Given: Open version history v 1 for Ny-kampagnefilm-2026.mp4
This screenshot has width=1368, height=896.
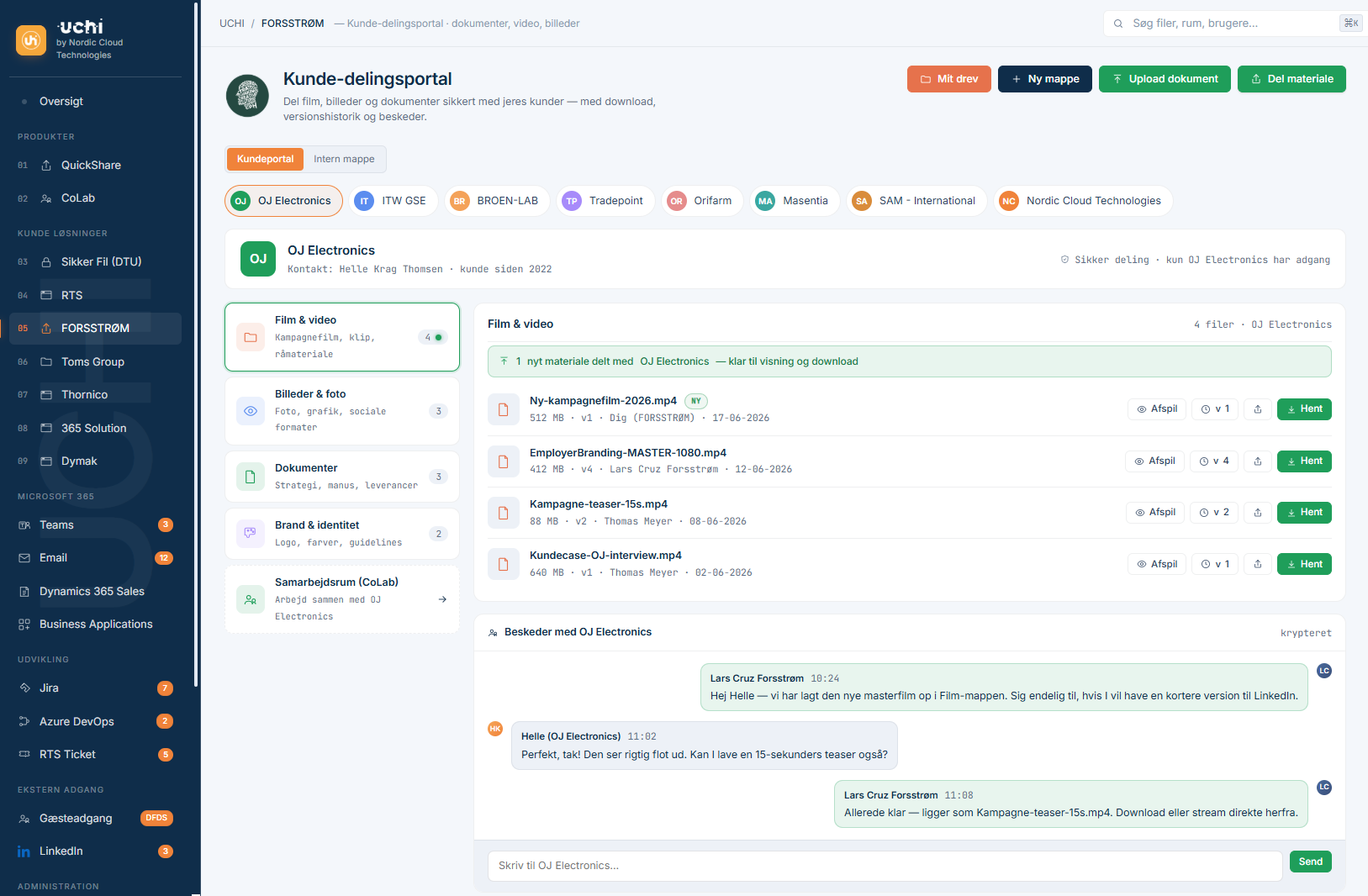Looking at the screenshot, I should tap(1215, 409).
